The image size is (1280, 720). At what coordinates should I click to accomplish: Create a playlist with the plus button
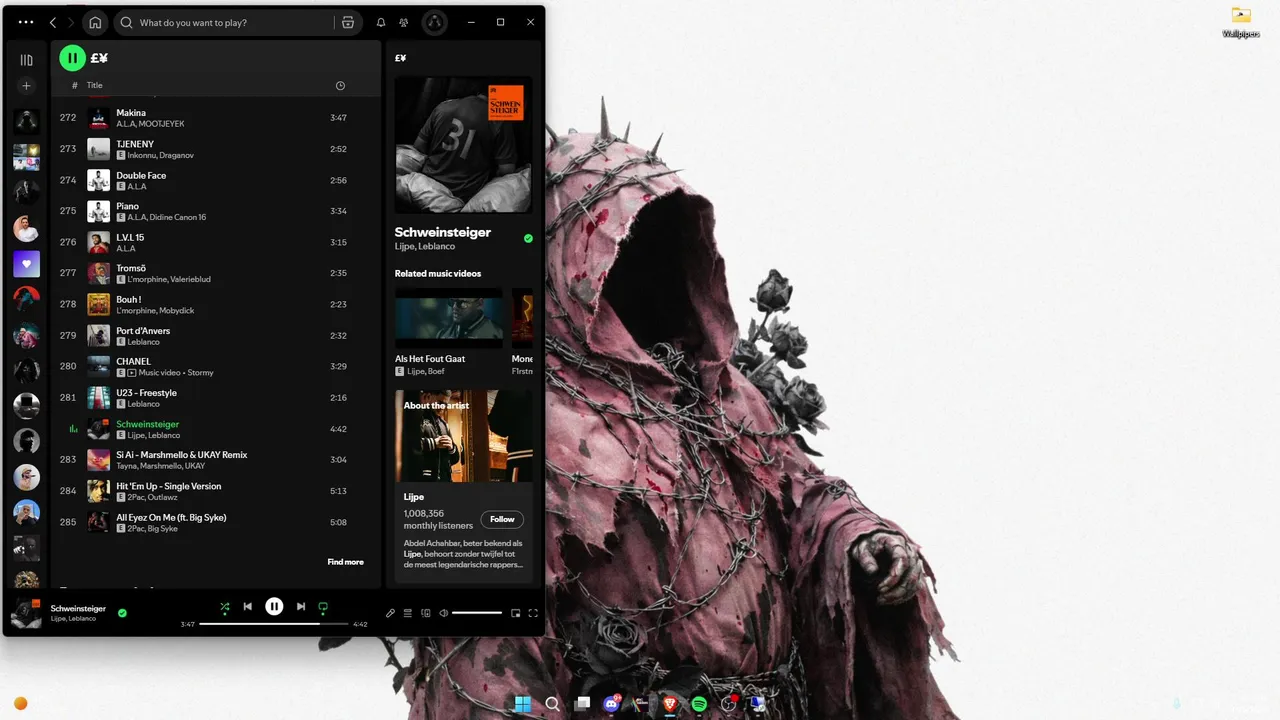pos(27,86)
